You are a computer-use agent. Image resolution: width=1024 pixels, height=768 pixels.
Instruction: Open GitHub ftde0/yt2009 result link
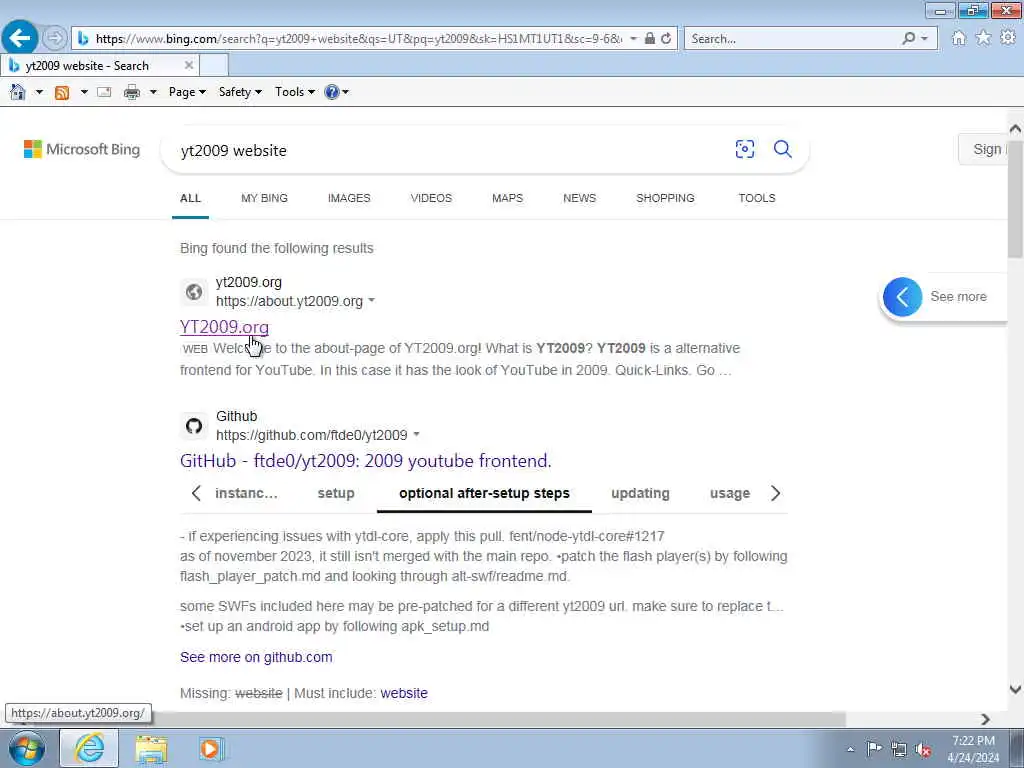[365, 460]
